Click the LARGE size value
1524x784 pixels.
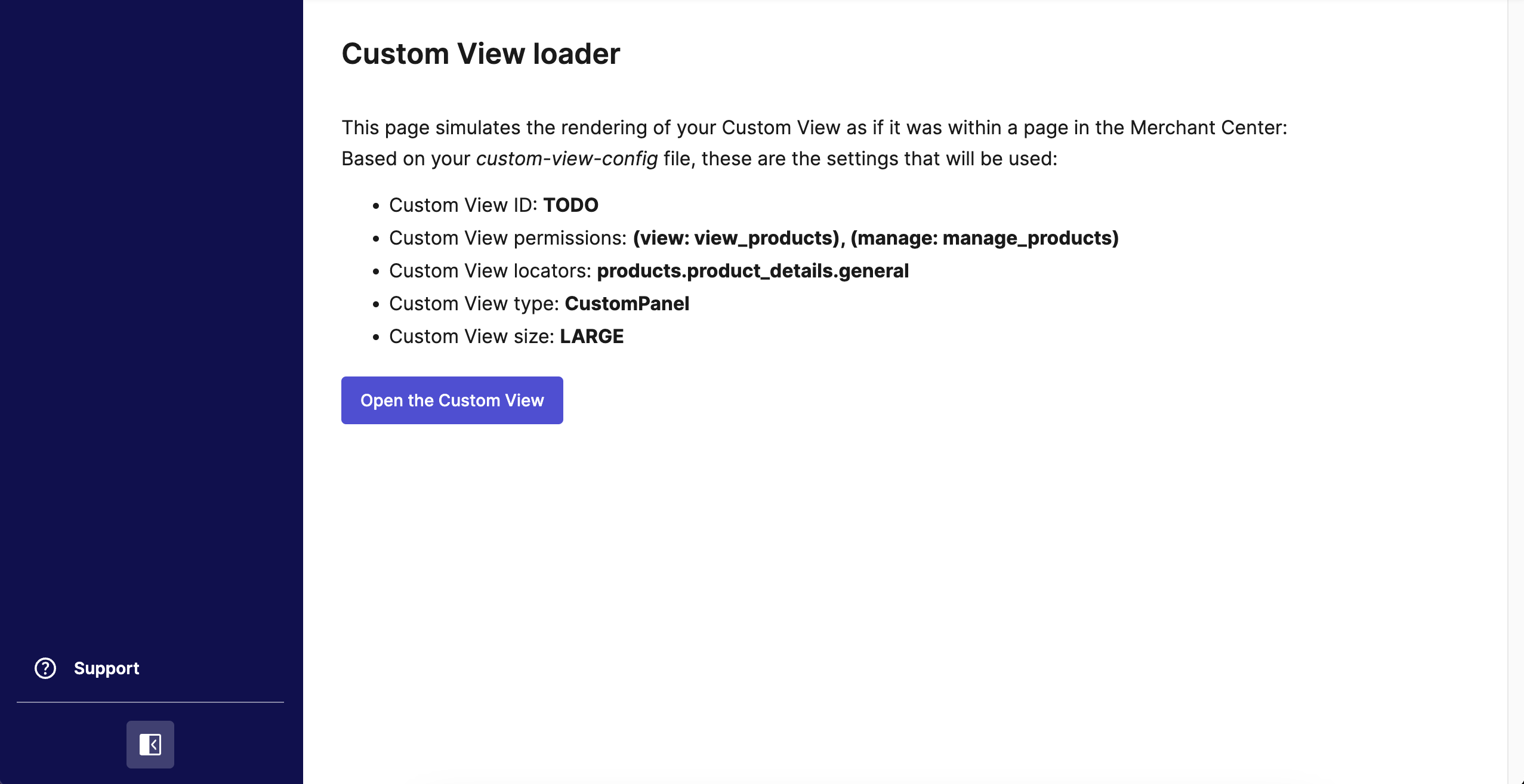pyautogui.click(x=591, y=337)
